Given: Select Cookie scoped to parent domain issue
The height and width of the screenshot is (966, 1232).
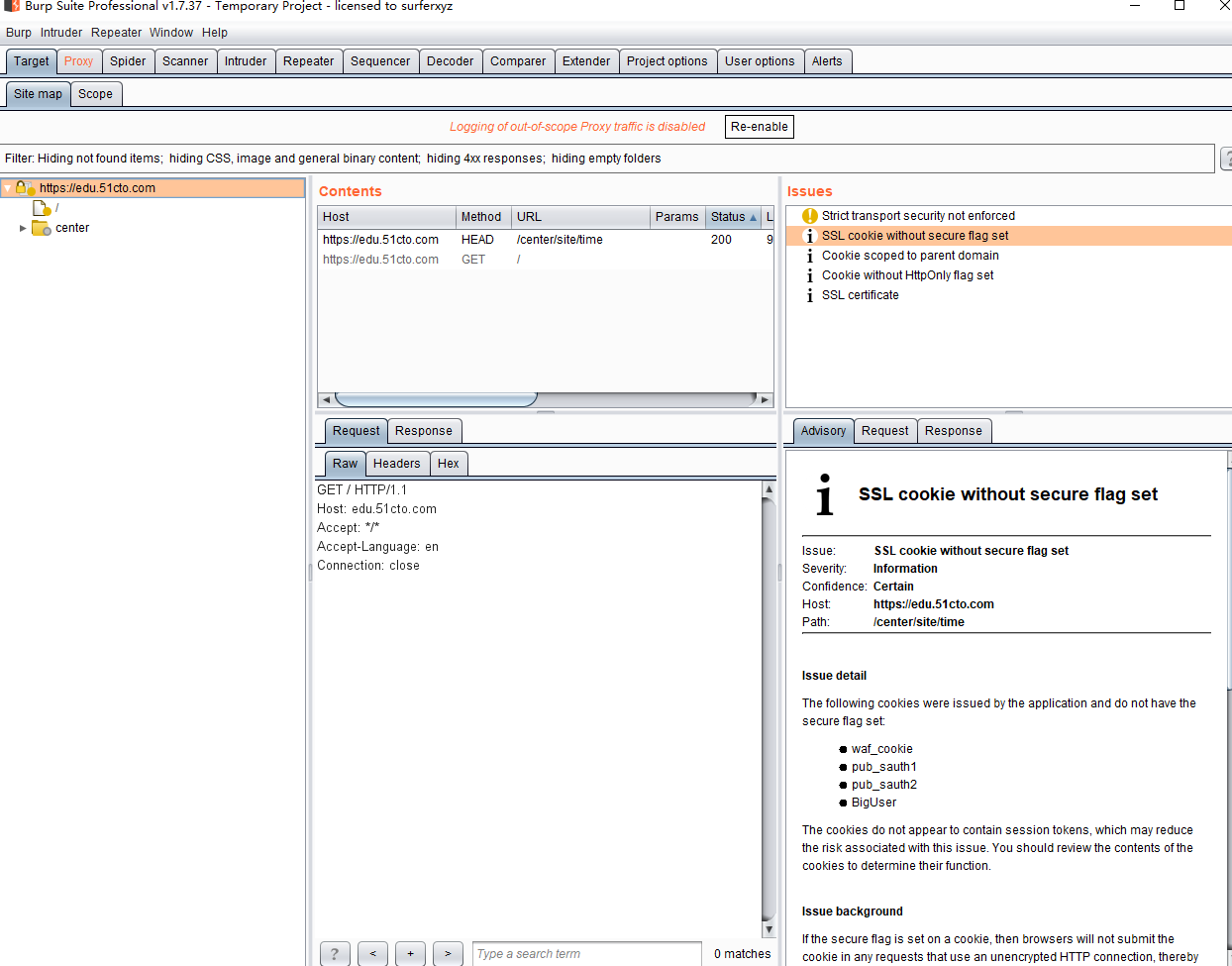Looking at the screenshot, I should click(910, 256).
